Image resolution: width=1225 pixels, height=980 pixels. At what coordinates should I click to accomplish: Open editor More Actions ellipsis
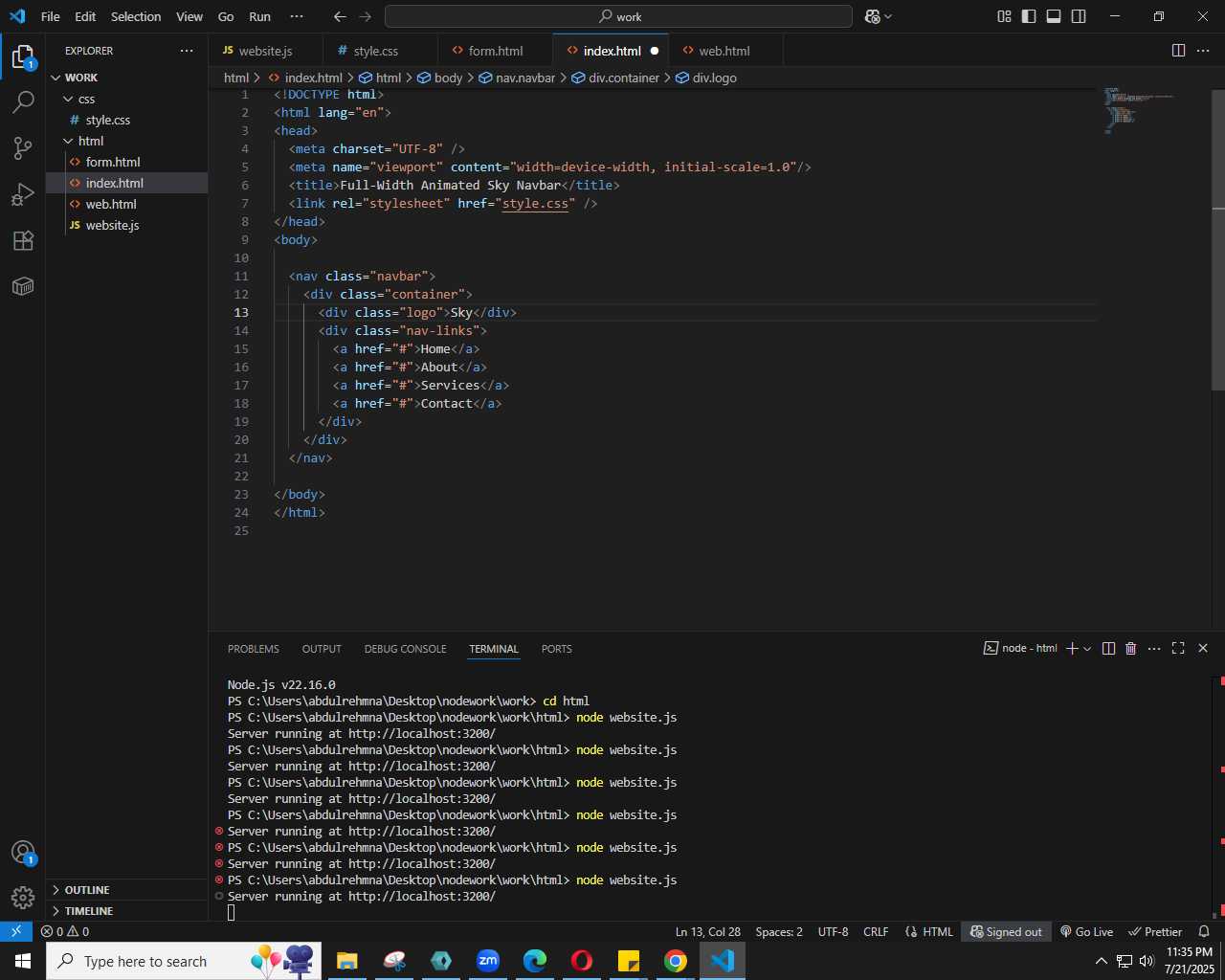1203,51
